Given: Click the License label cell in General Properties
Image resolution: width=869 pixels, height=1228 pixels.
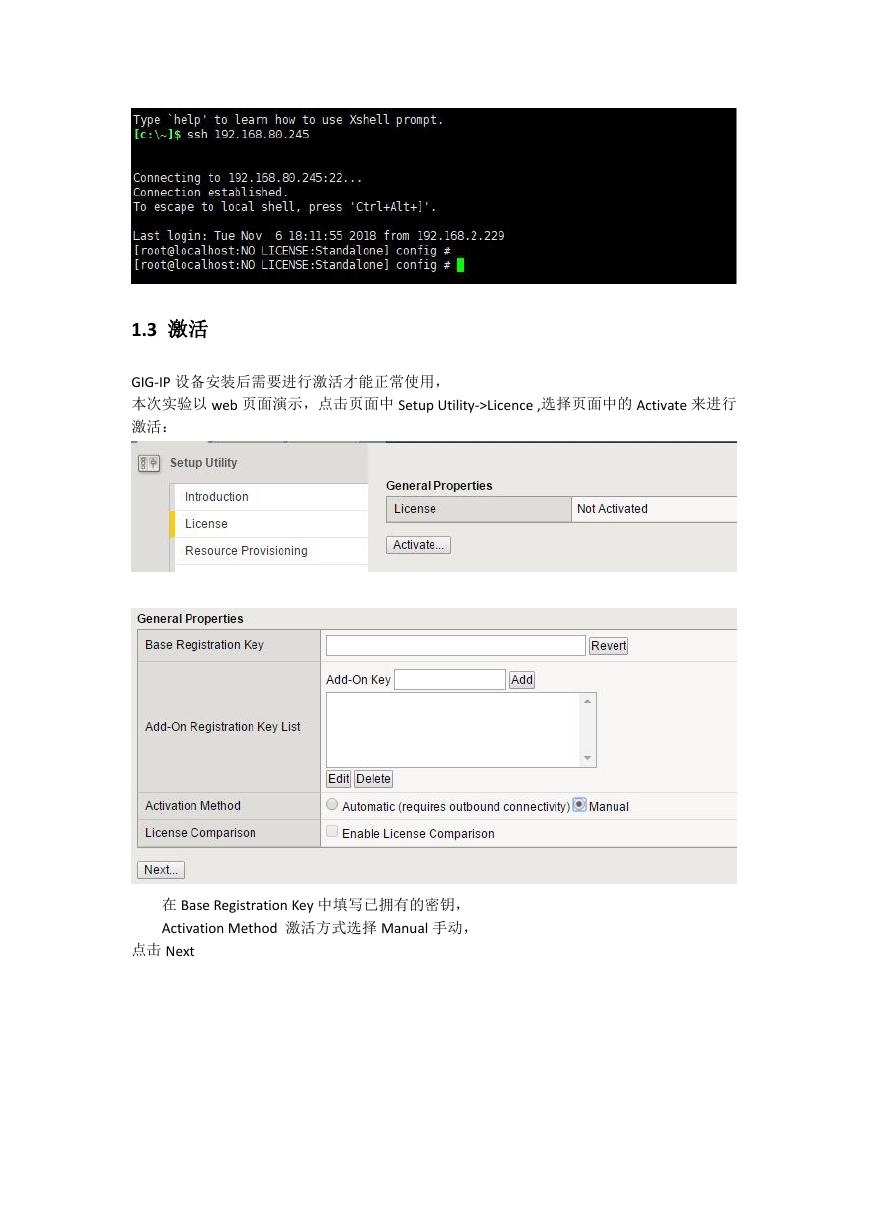Looking at the screenshot, I should [479, 509].
